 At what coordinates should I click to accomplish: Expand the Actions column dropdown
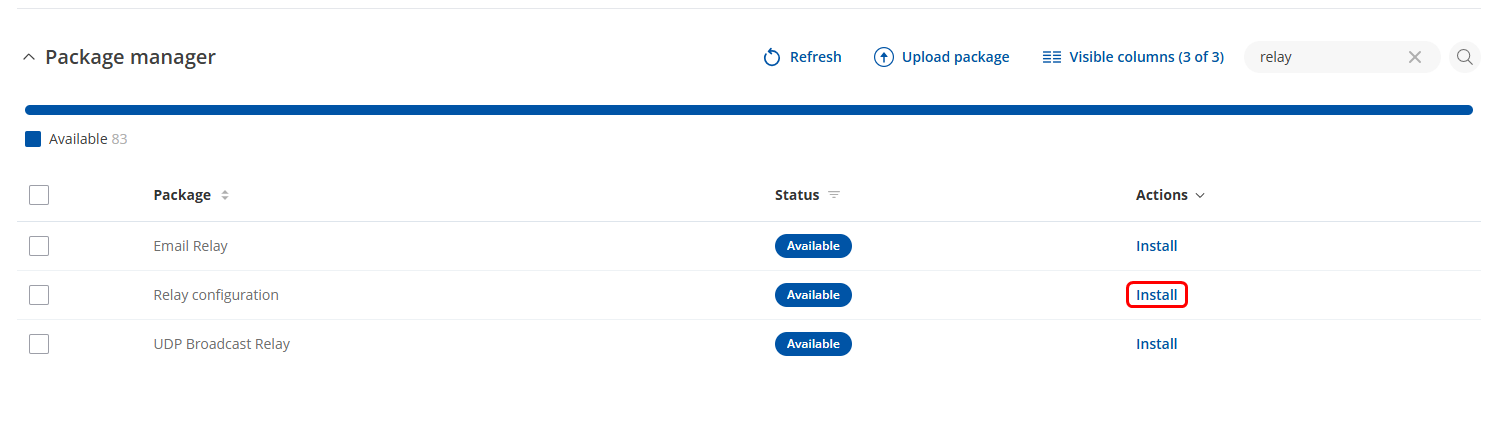pos(1200,196)
